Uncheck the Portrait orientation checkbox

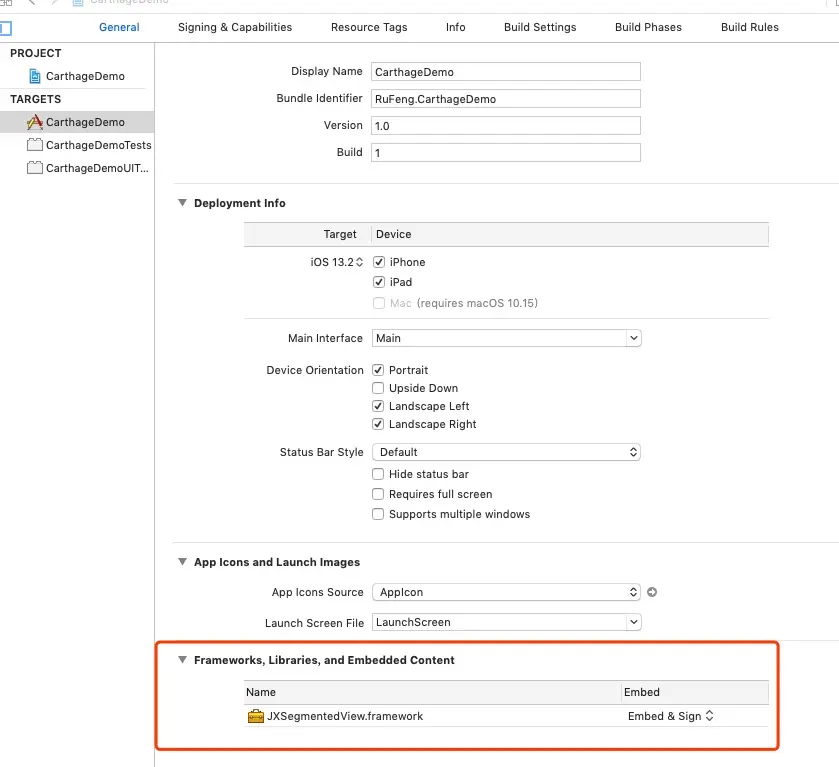tap(378, 370)
